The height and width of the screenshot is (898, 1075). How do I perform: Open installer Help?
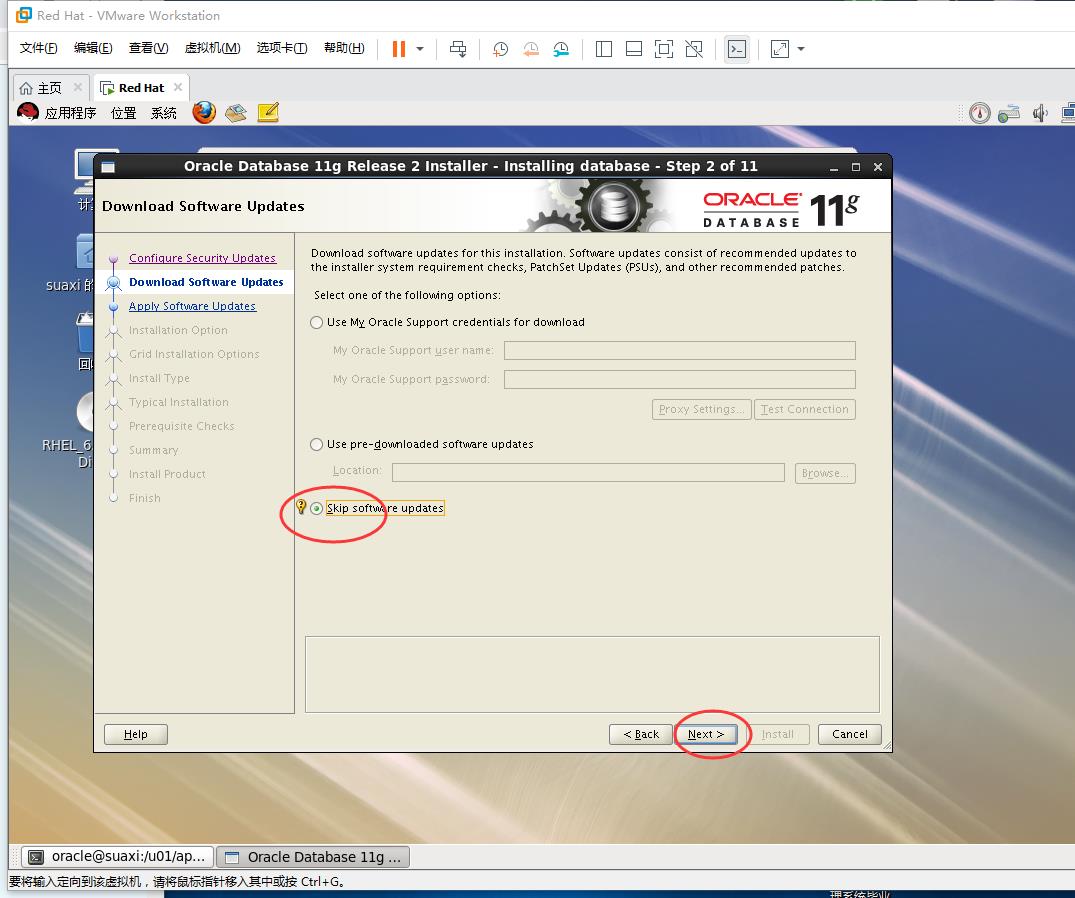click(136, 734)
